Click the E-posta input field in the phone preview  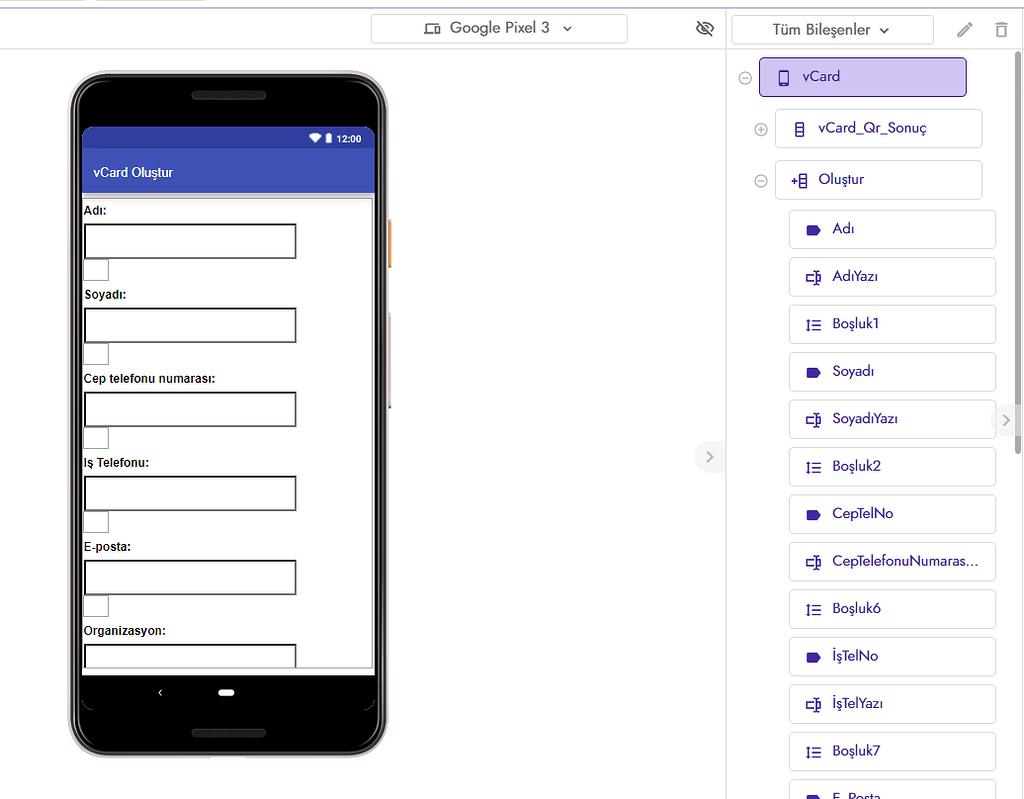(x=190, y=577)
